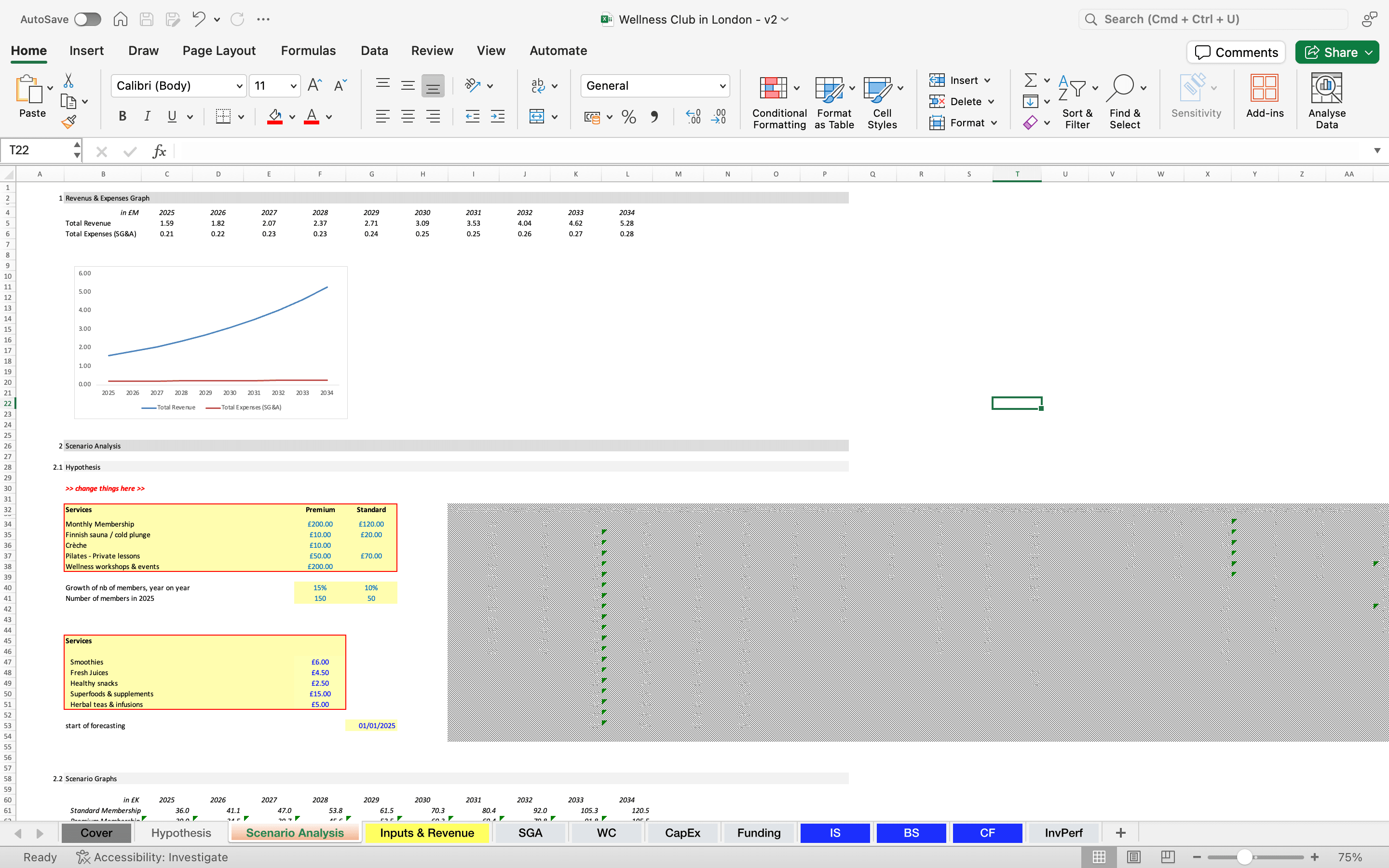Click the Home icon in title bar
1389x868 pixels.
[x=120, y=19]
